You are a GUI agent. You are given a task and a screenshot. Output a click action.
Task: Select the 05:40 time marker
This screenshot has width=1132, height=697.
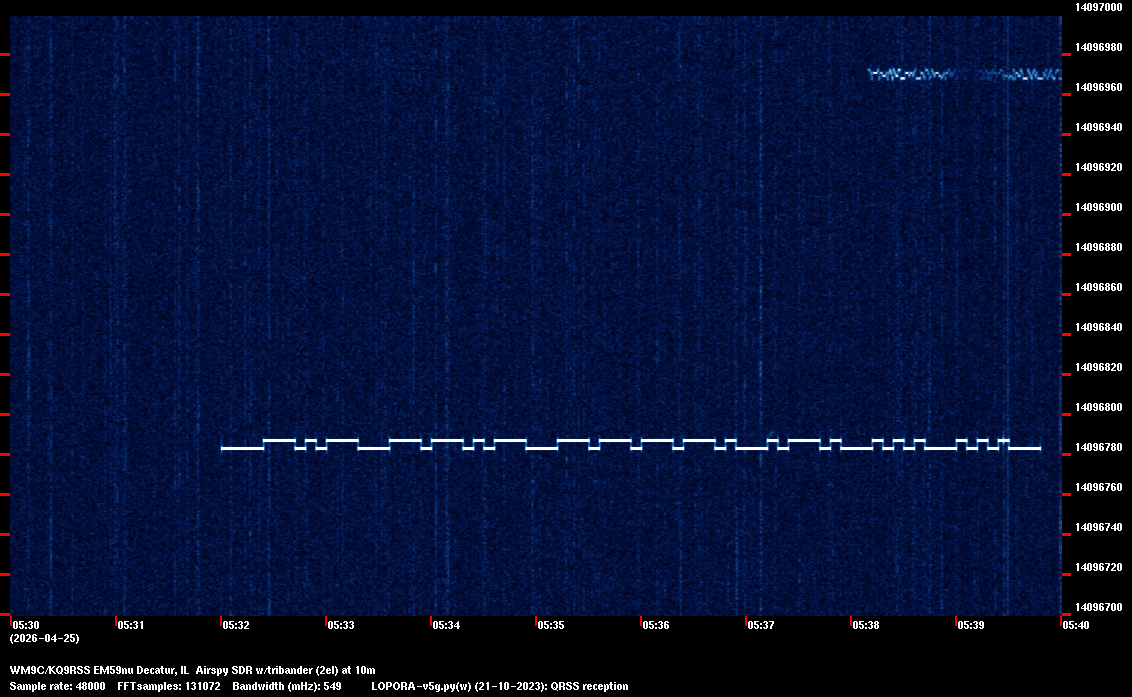[1076, 625]
